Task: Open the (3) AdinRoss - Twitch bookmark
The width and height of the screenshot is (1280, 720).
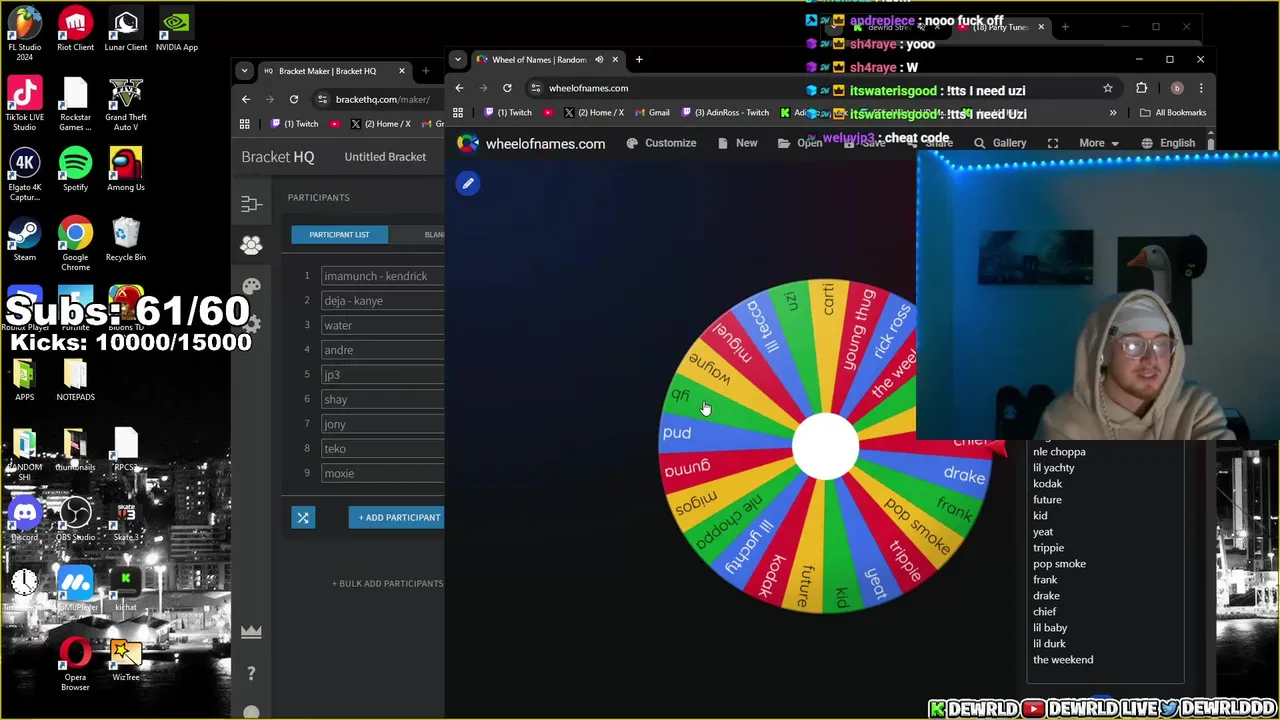Action: coord(724,113)
